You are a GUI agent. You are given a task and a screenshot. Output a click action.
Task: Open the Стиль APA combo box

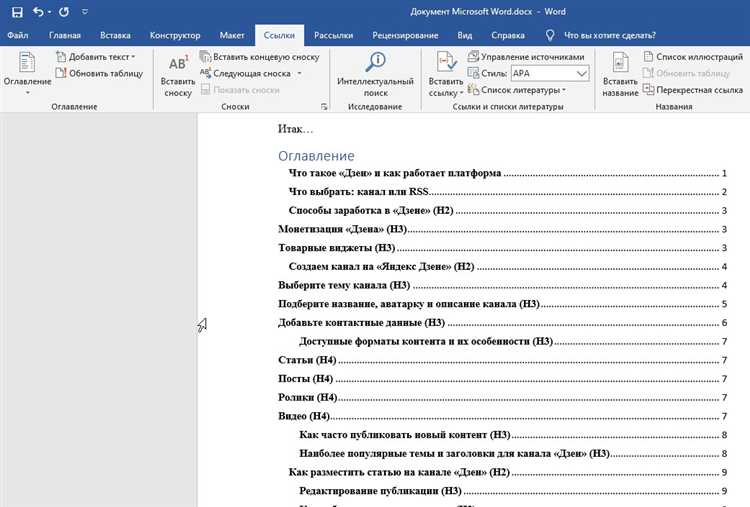pyautogui.click(x=550, y=73)
